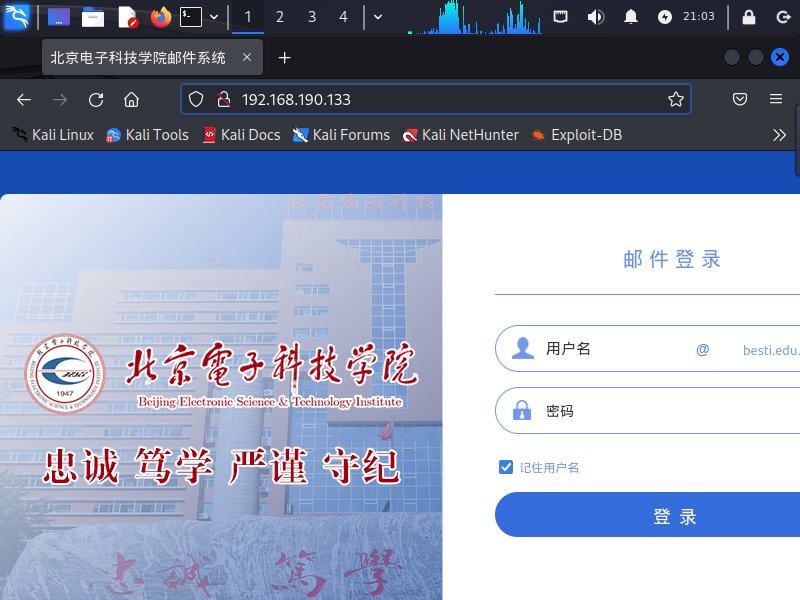This screenshot has height=600, width=800.
Task: Open the Kali Docs bookmark
Action: 242,135
